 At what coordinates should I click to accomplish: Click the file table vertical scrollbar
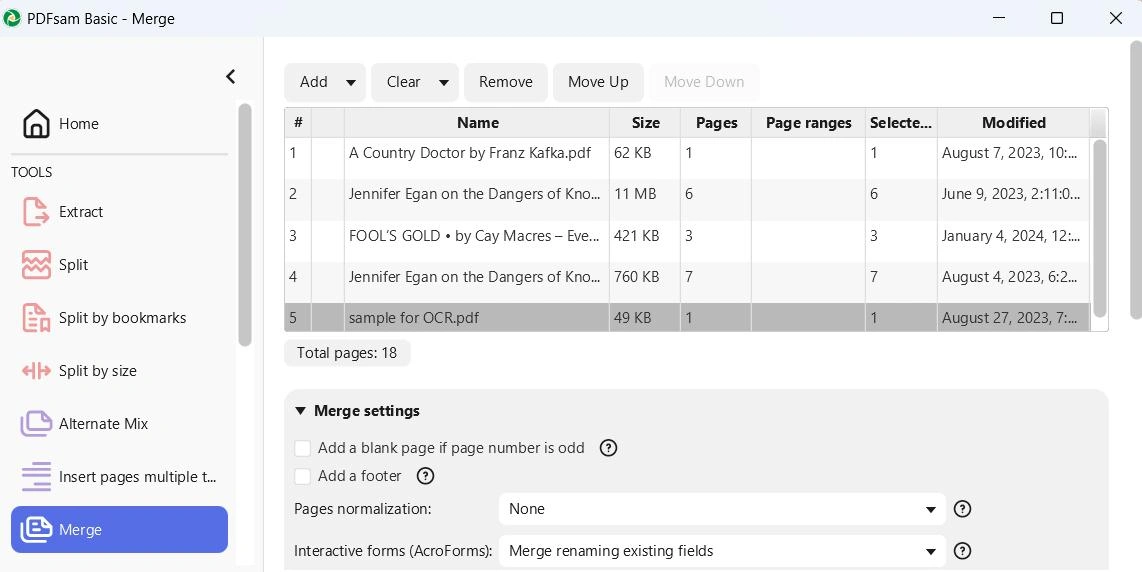[1100, 228]
